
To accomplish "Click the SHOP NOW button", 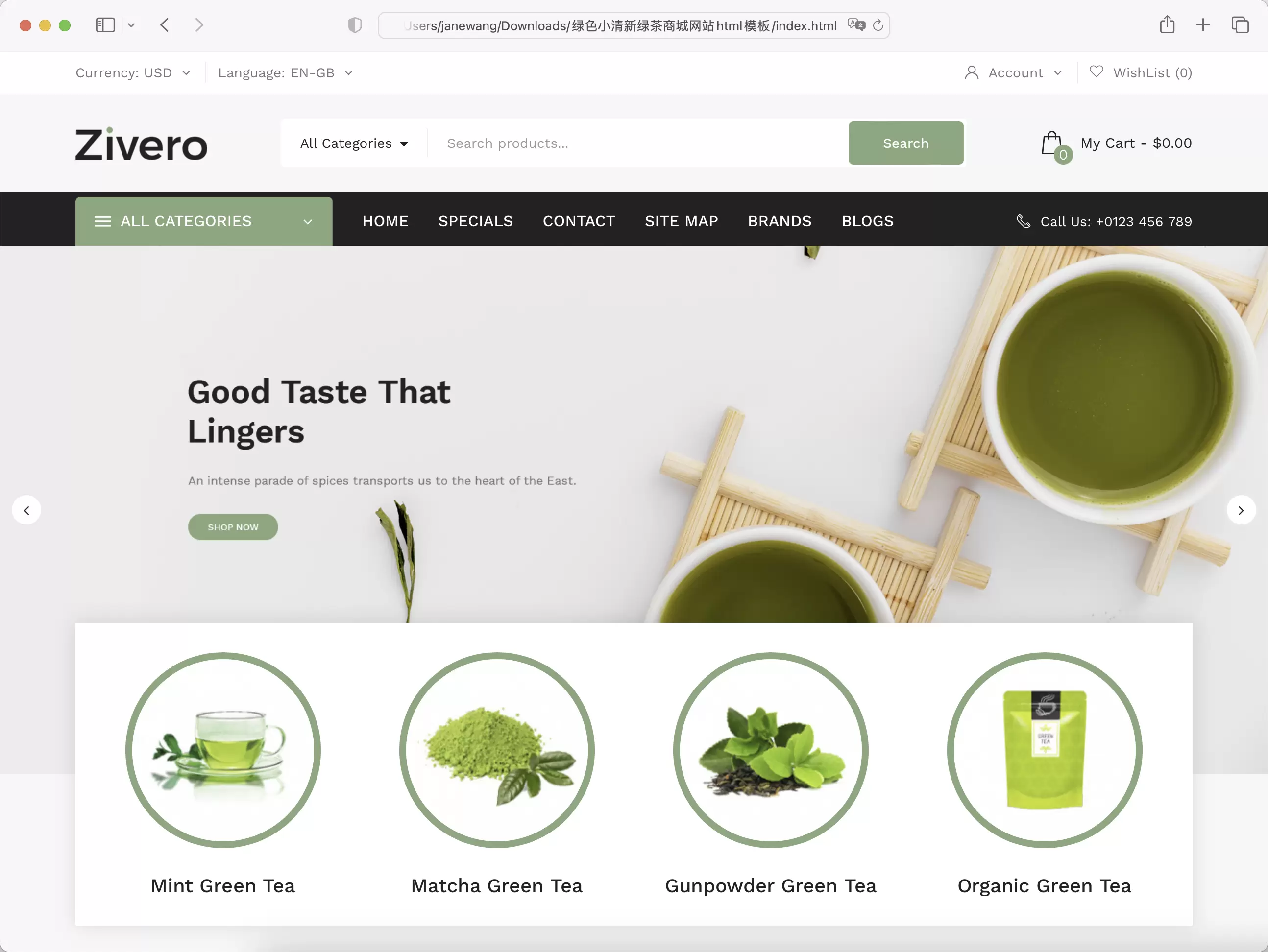I will 232,527.
